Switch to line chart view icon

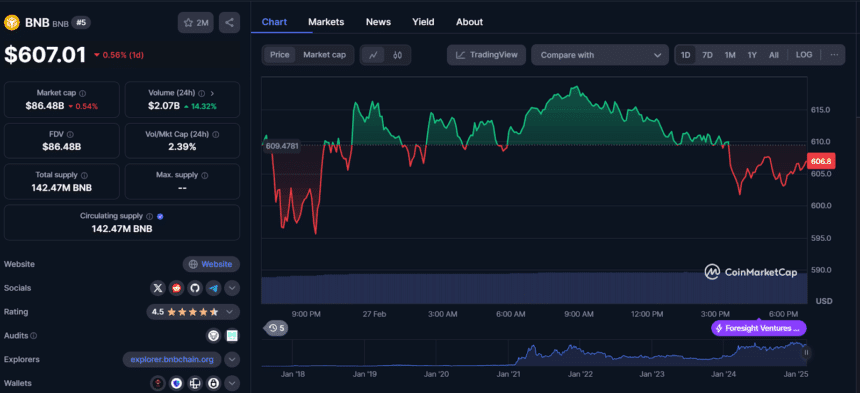point(373,55)
